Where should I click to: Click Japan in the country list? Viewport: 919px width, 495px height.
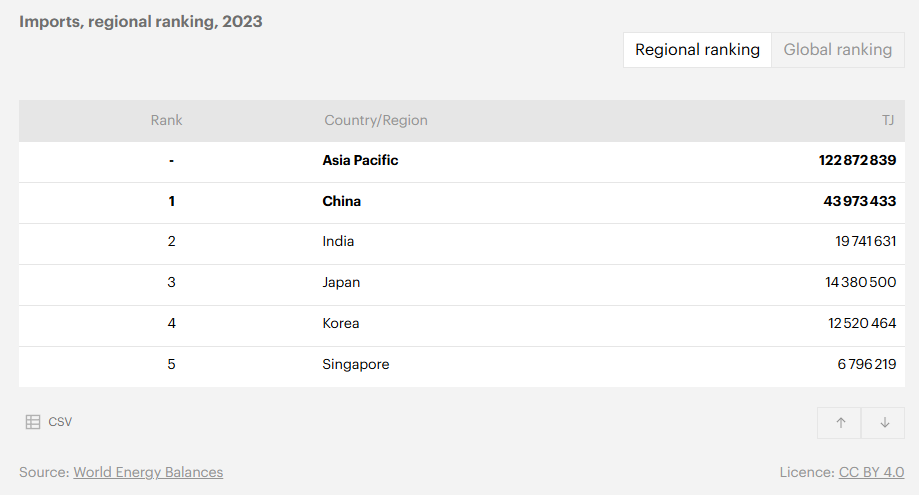click(341, 282)
